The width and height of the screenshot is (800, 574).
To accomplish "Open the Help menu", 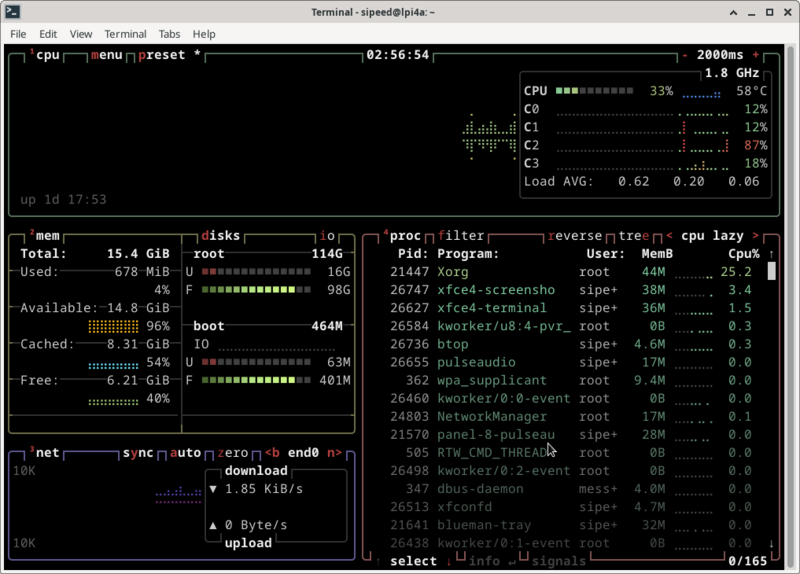I will point(204,34).
